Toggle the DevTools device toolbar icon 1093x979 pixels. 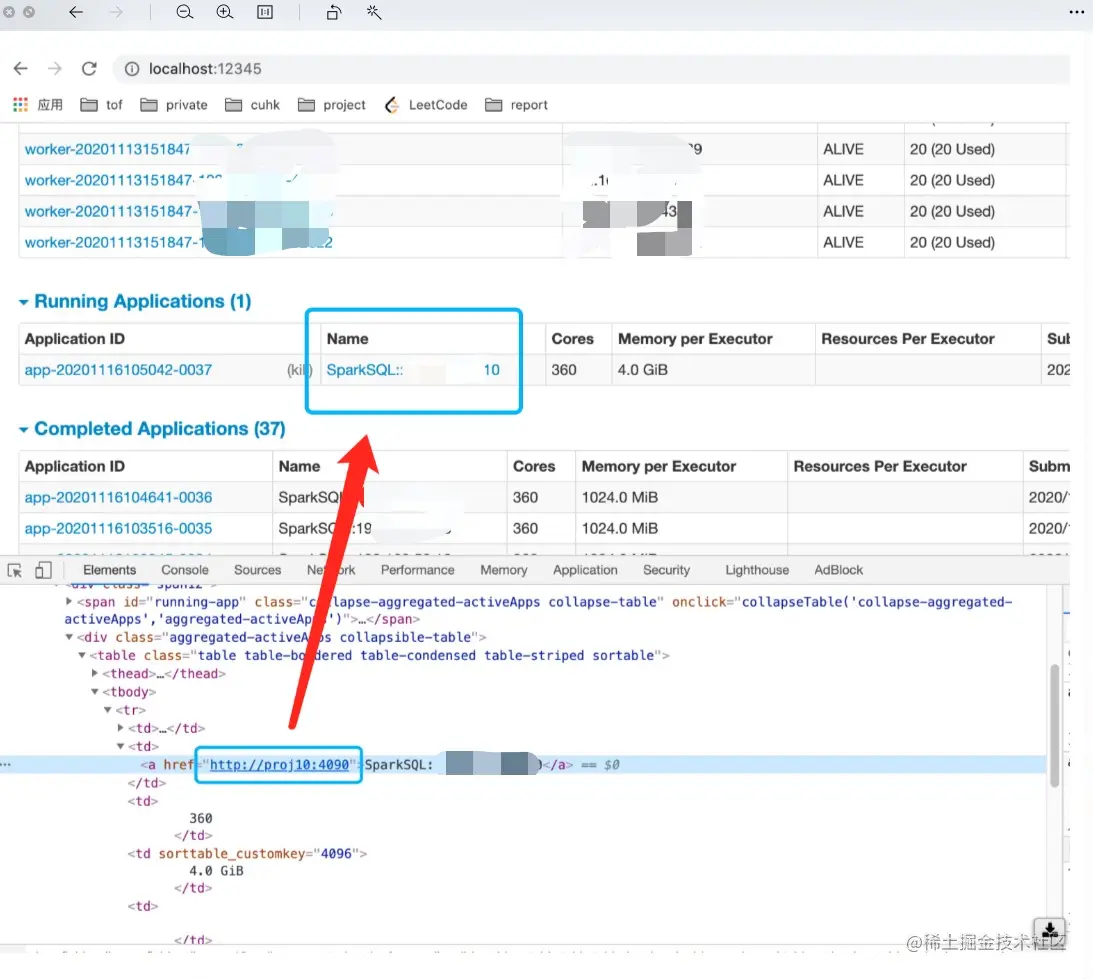point(43,570)
